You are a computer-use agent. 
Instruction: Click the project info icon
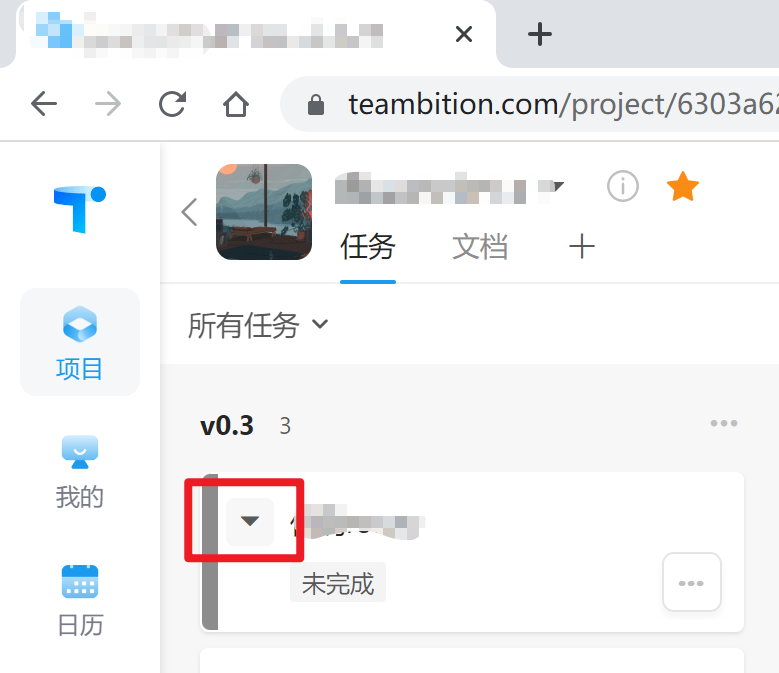coord(623,186)
